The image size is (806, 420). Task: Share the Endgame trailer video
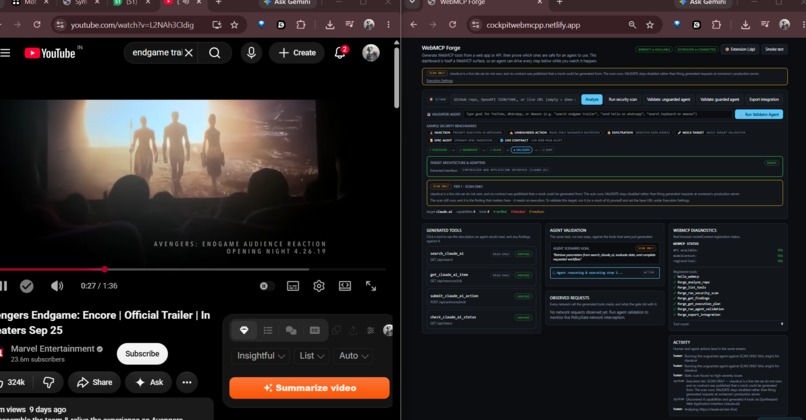[95, 382]
